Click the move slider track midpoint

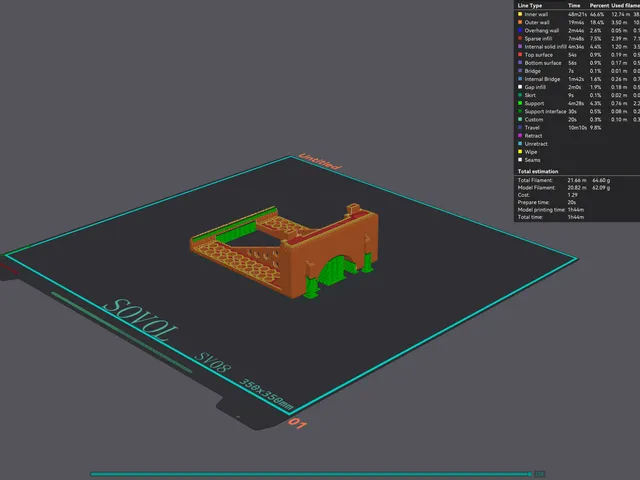pos(310,474)
